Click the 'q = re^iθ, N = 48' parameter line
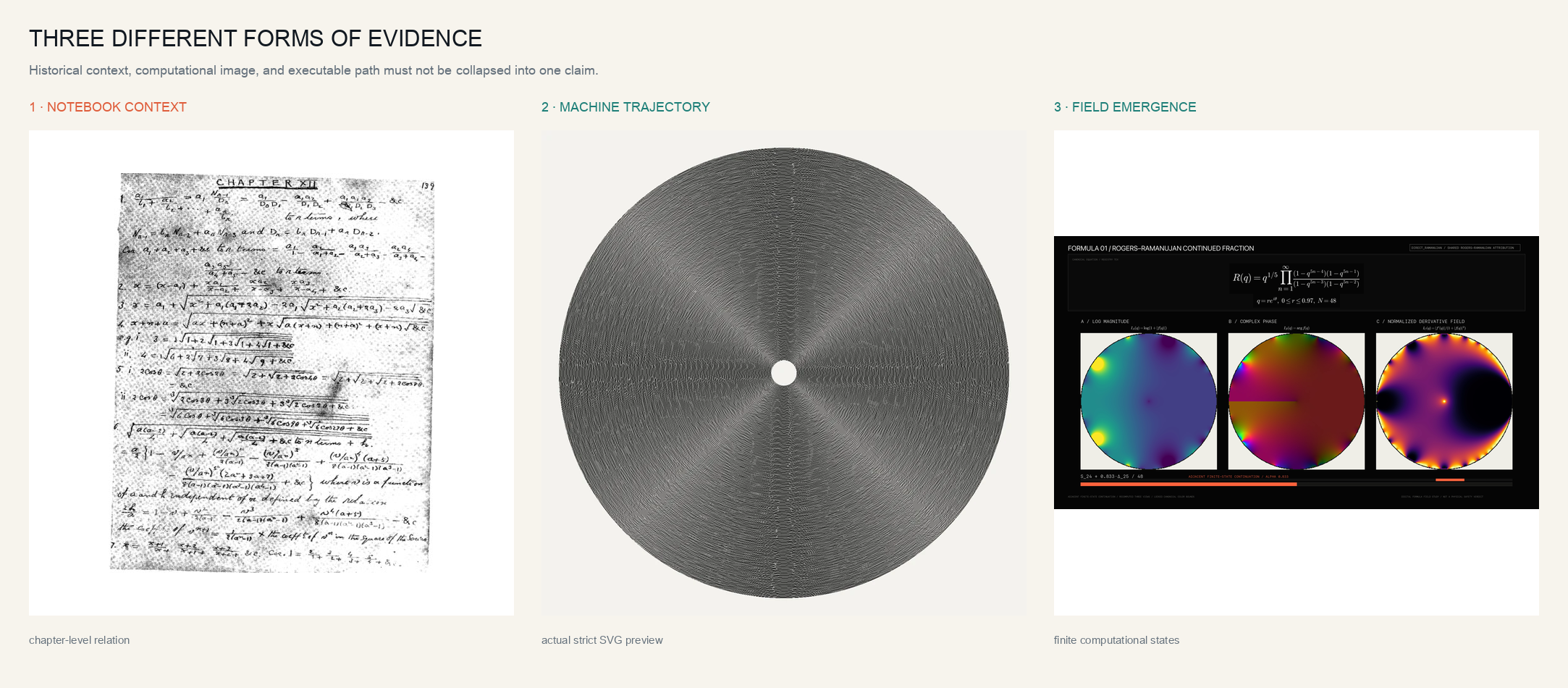Screen dimensions: 1568x688 coord(1296,301)
